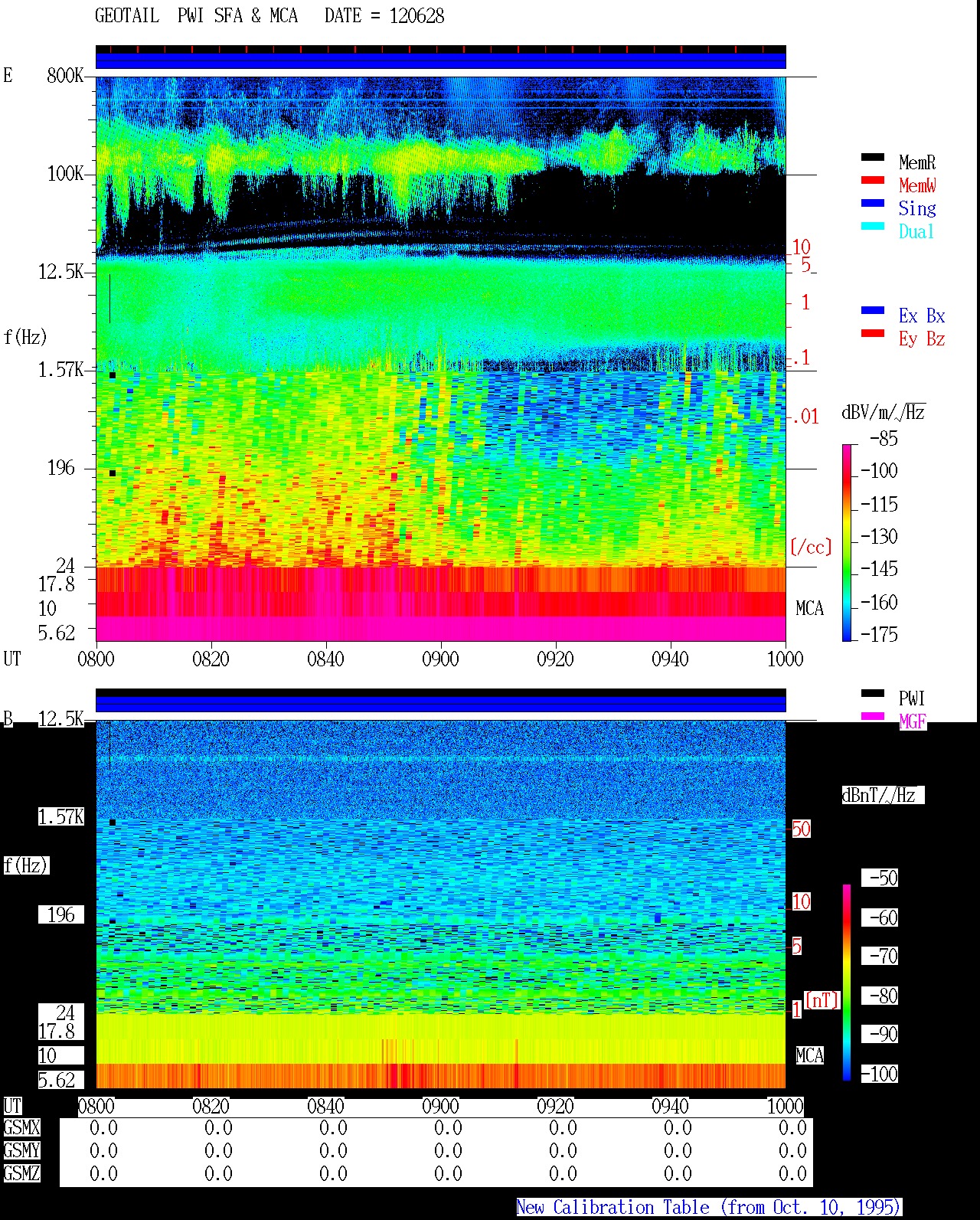Click the blue Sing legend swatch
The height and width of the screenshot is (1220, 980).
pyautogui.click(x=873, y=204)
